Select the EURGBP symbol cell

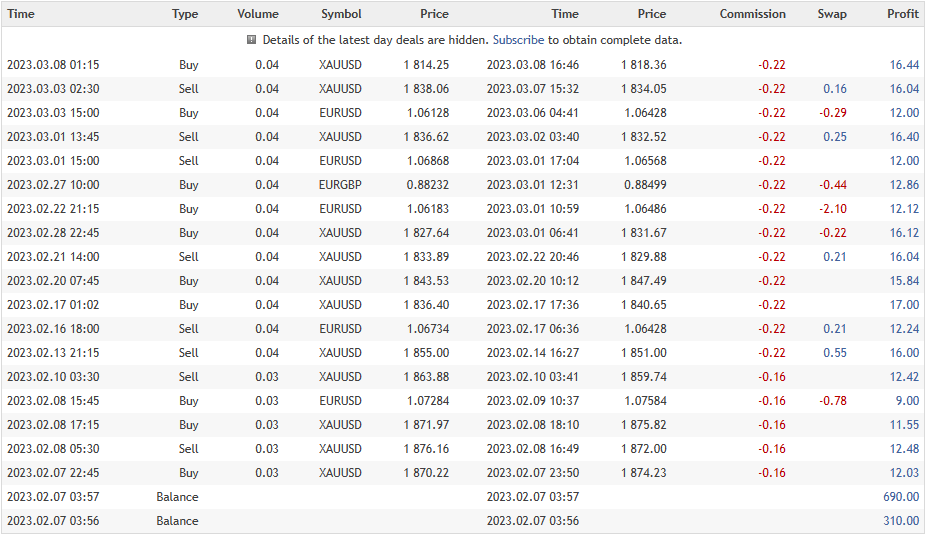(x=340, y=185)
